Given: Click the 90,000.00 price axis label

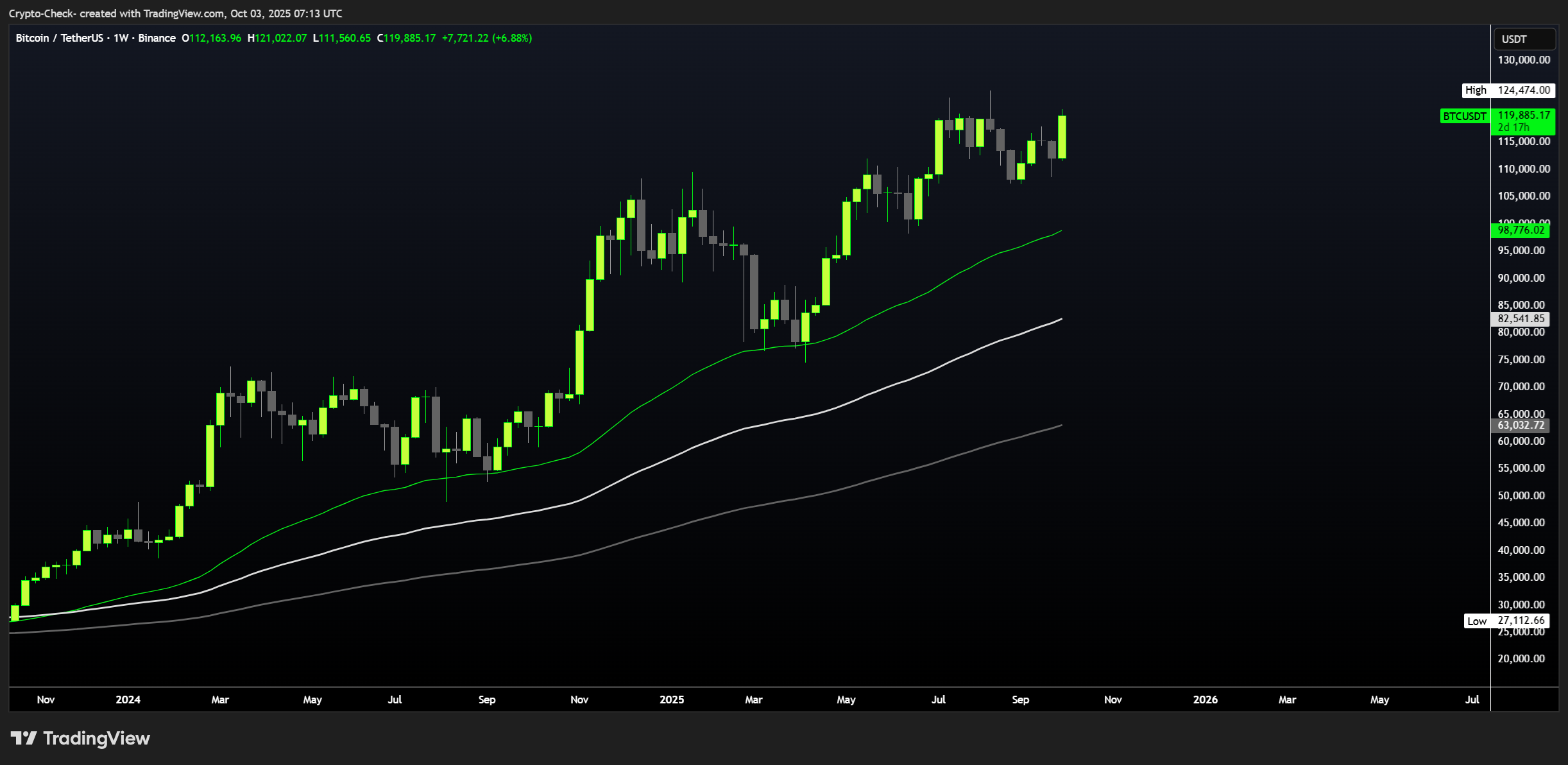Looking at the screenshot, I should click(x=1521, y=278).
